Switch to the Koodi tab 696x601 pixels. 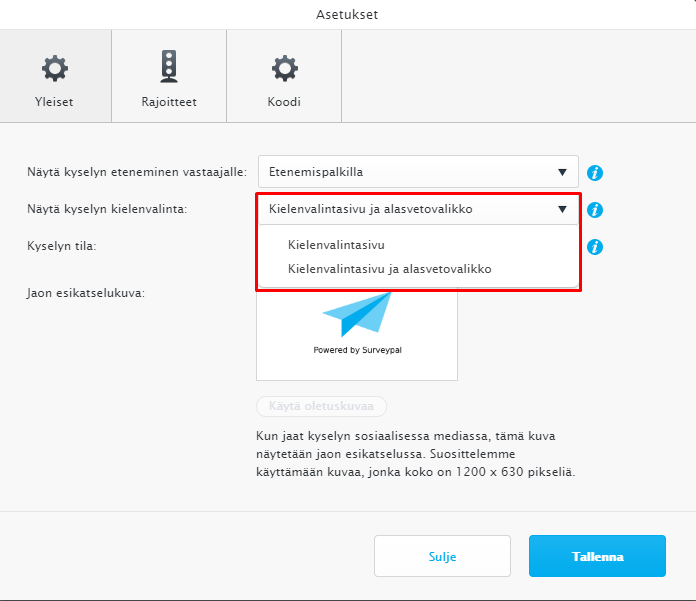pyautogui.click(x=284, y=76)
